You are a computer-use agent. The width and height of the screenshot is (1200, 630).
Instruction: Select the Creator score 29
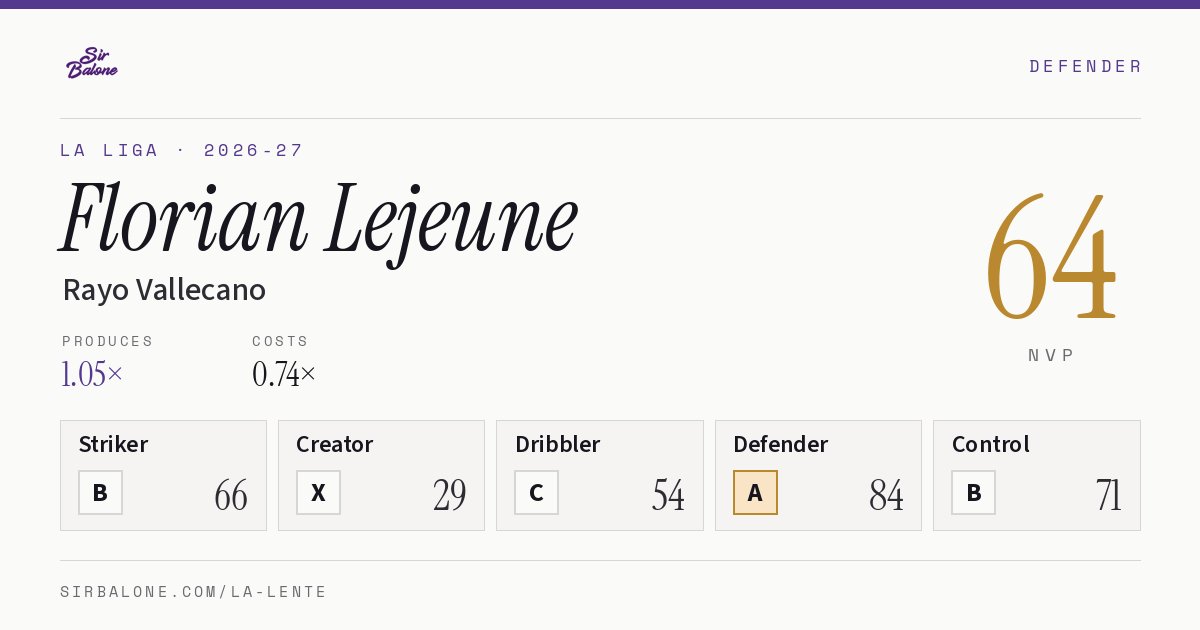[x=449, y=495]
